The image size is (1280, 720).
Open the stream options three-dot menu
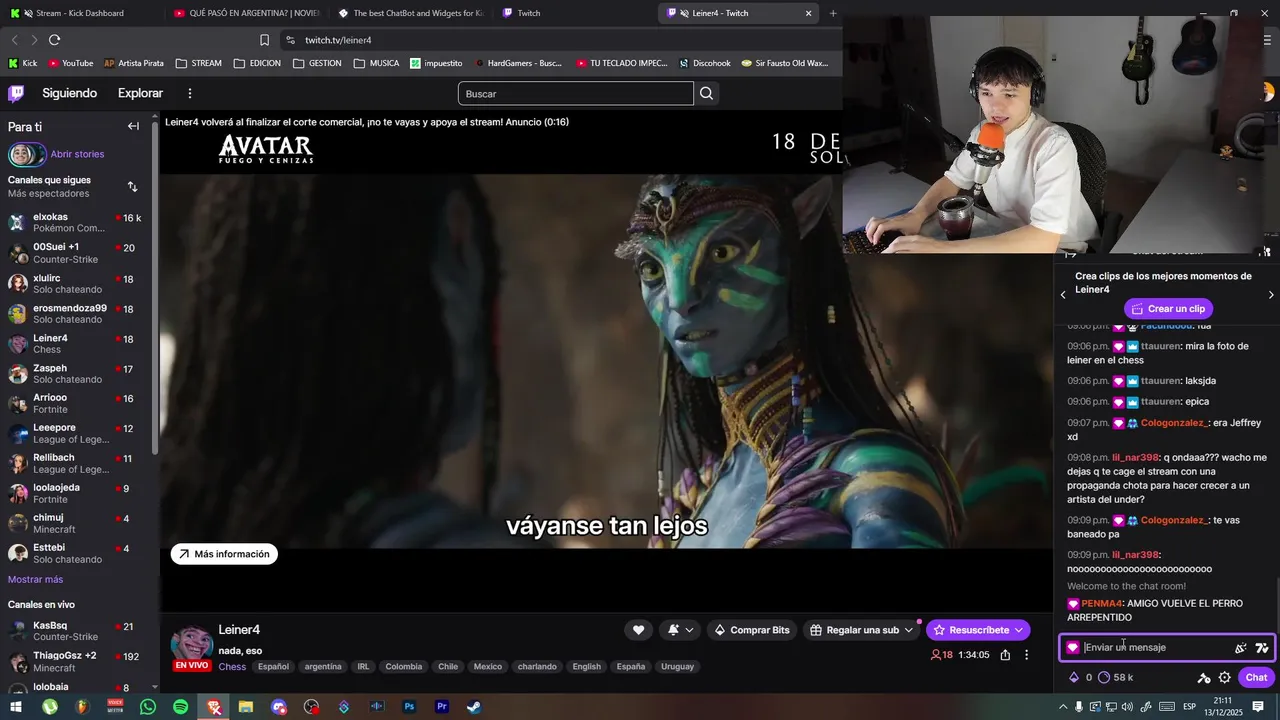[x=1026, y=655]
